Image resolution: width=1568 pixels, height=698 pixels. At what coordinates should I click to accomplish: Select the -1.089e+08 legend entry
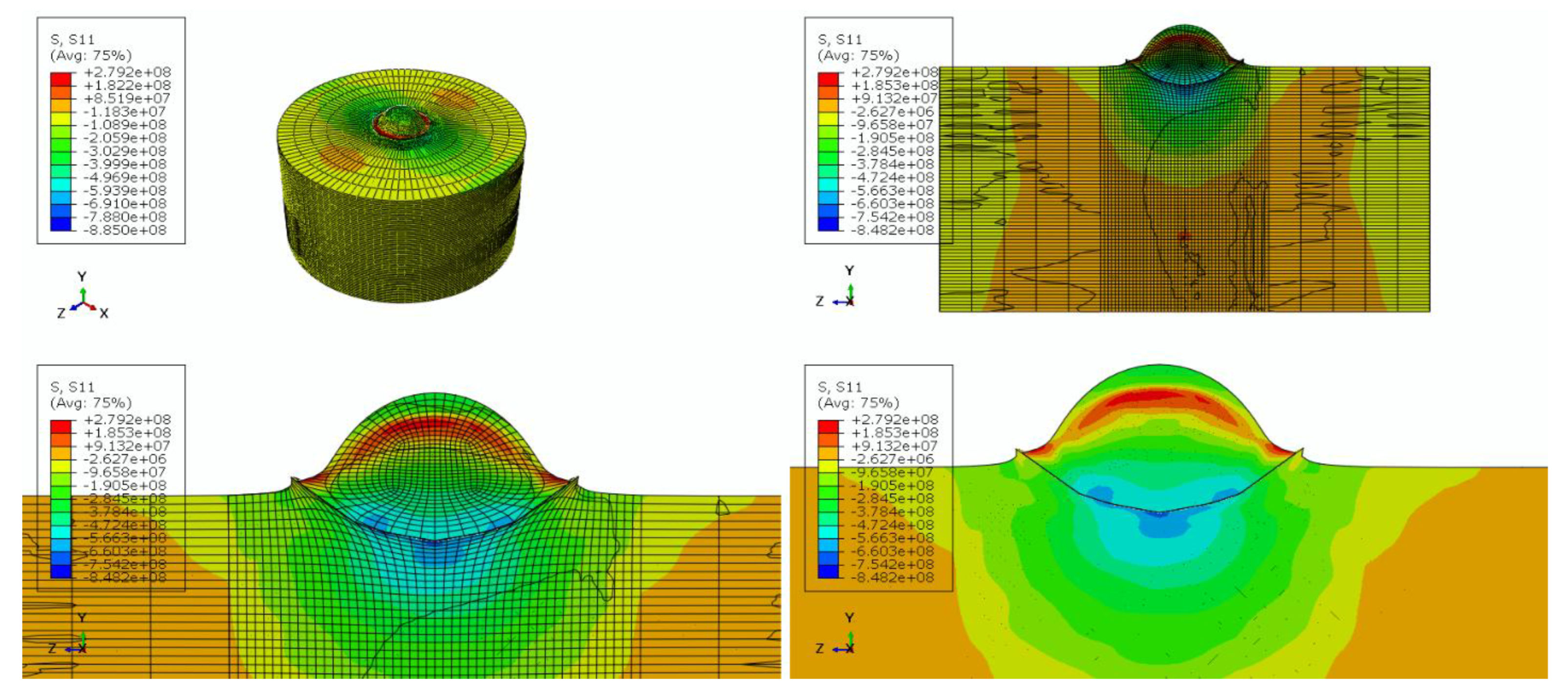(125, 125)
